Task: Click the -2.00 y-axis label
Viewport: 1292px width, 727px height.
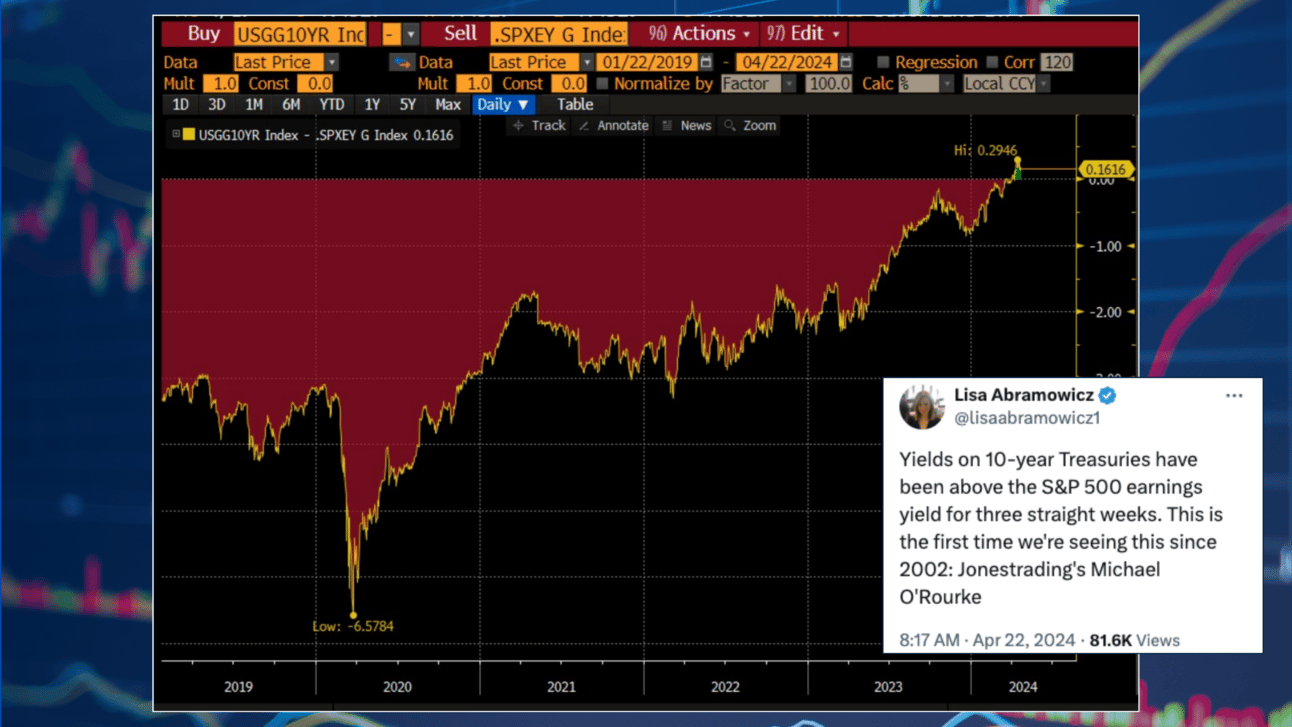Action: [1104, 312]
